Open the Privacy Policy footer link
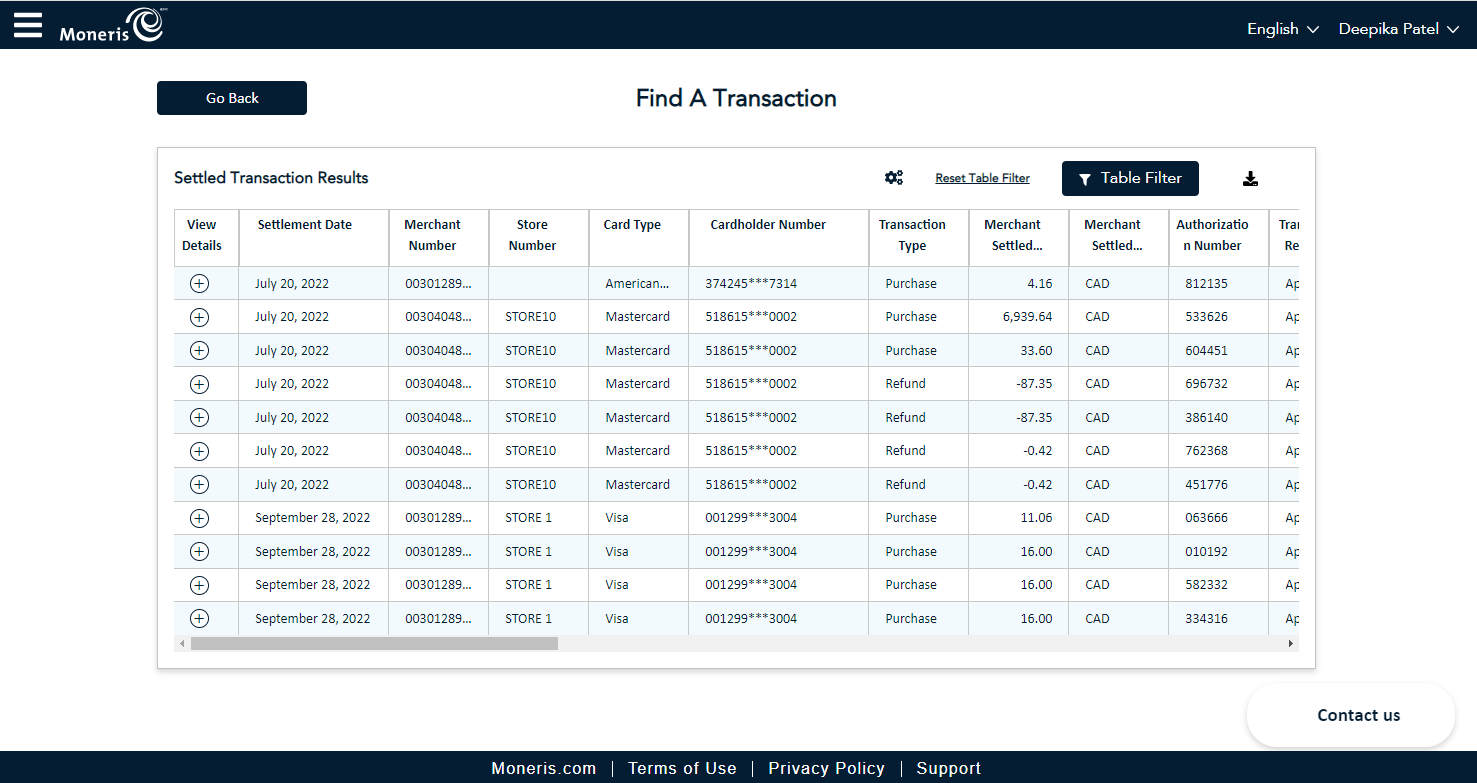The height and width of the screenshot is (783, 1477). [826, 768]
